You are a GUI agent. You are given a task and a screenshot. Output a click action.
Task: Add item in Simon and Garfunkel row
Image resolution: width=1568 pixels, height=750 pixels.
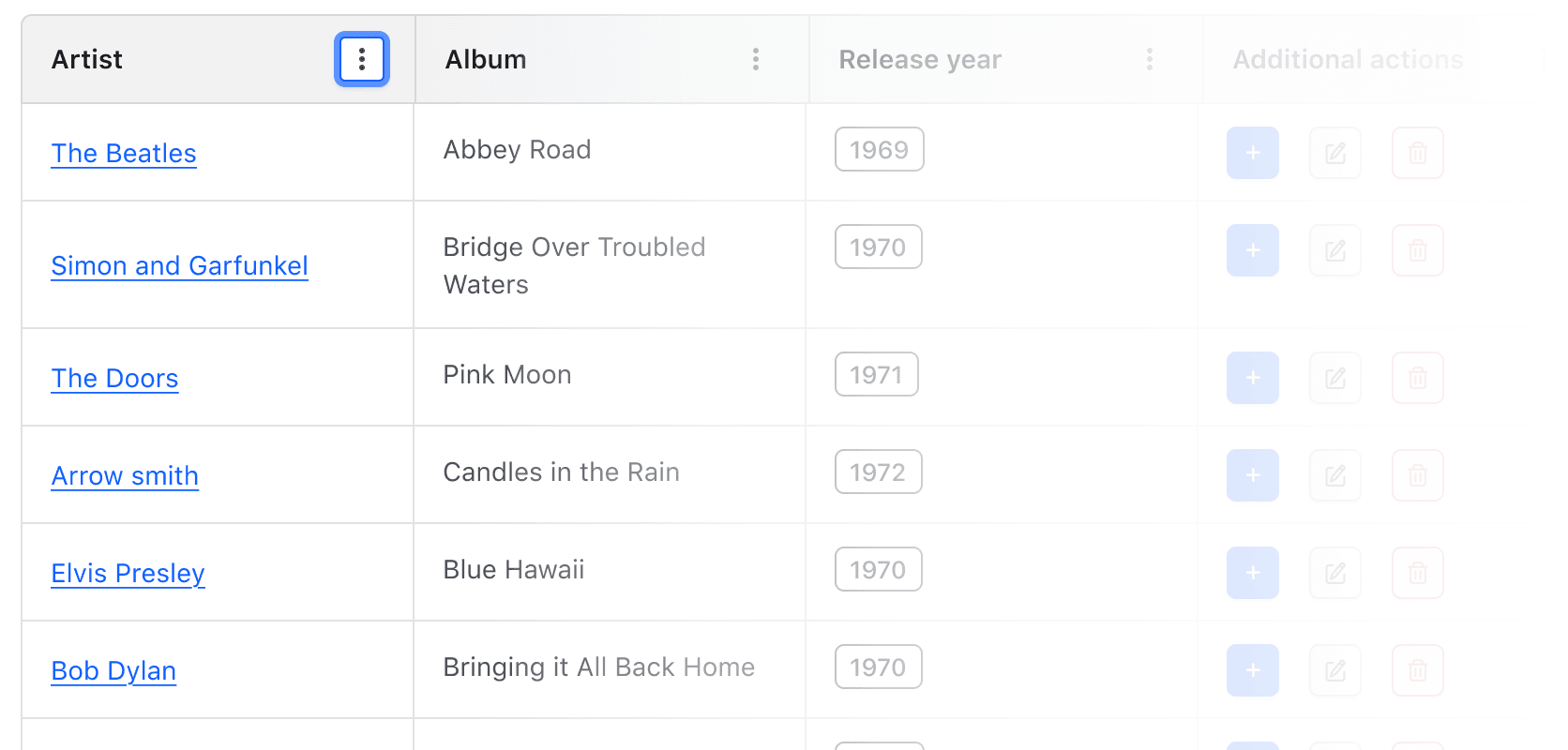click(1252, 250)
